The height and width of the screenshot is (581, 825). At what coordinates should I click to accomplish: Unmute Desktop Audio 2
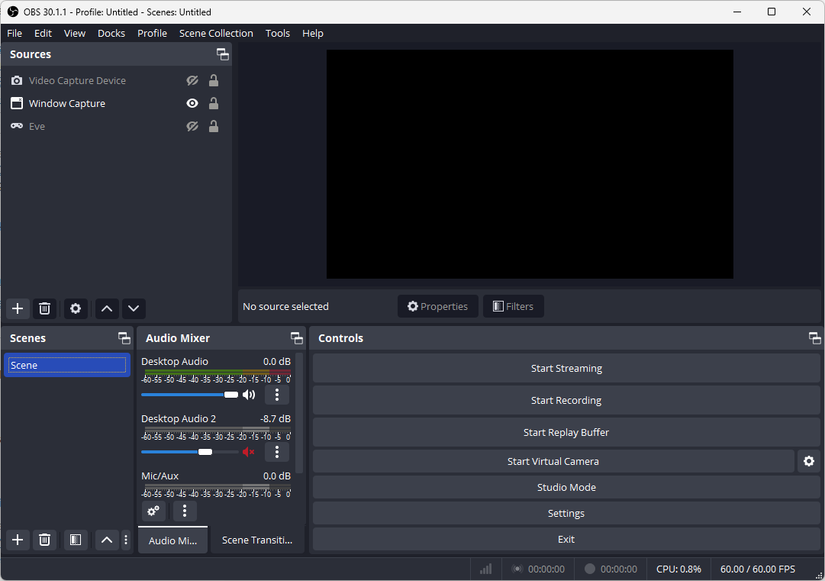(248, 452)
